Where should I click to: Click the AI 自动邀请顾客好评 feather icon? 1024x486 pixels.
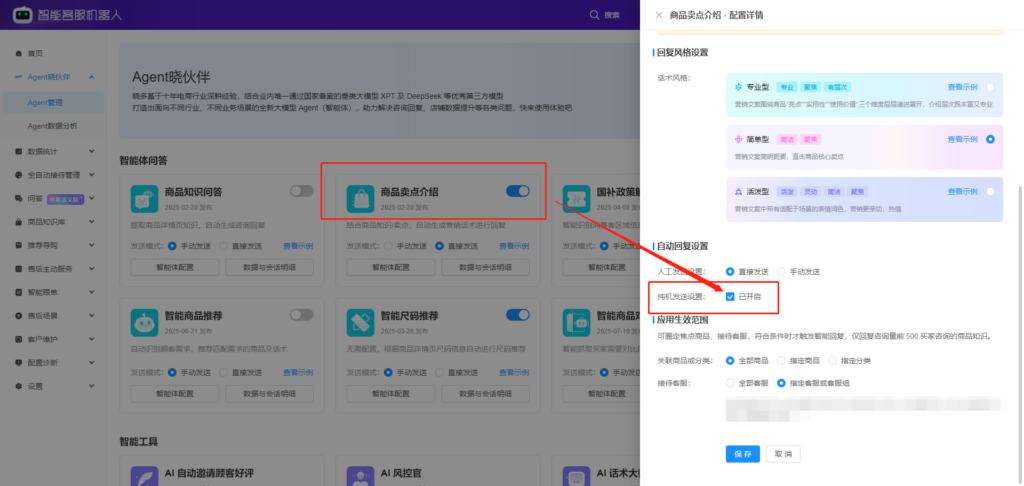point(144,478)
